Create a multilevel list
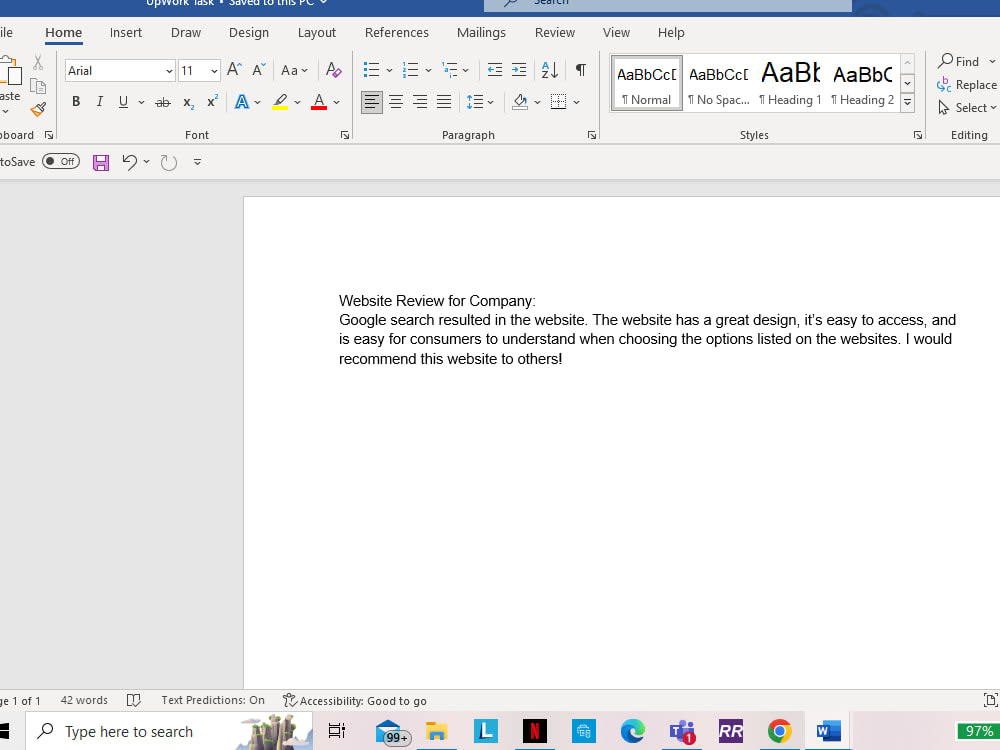1000x750 pixels. (450, 70)
